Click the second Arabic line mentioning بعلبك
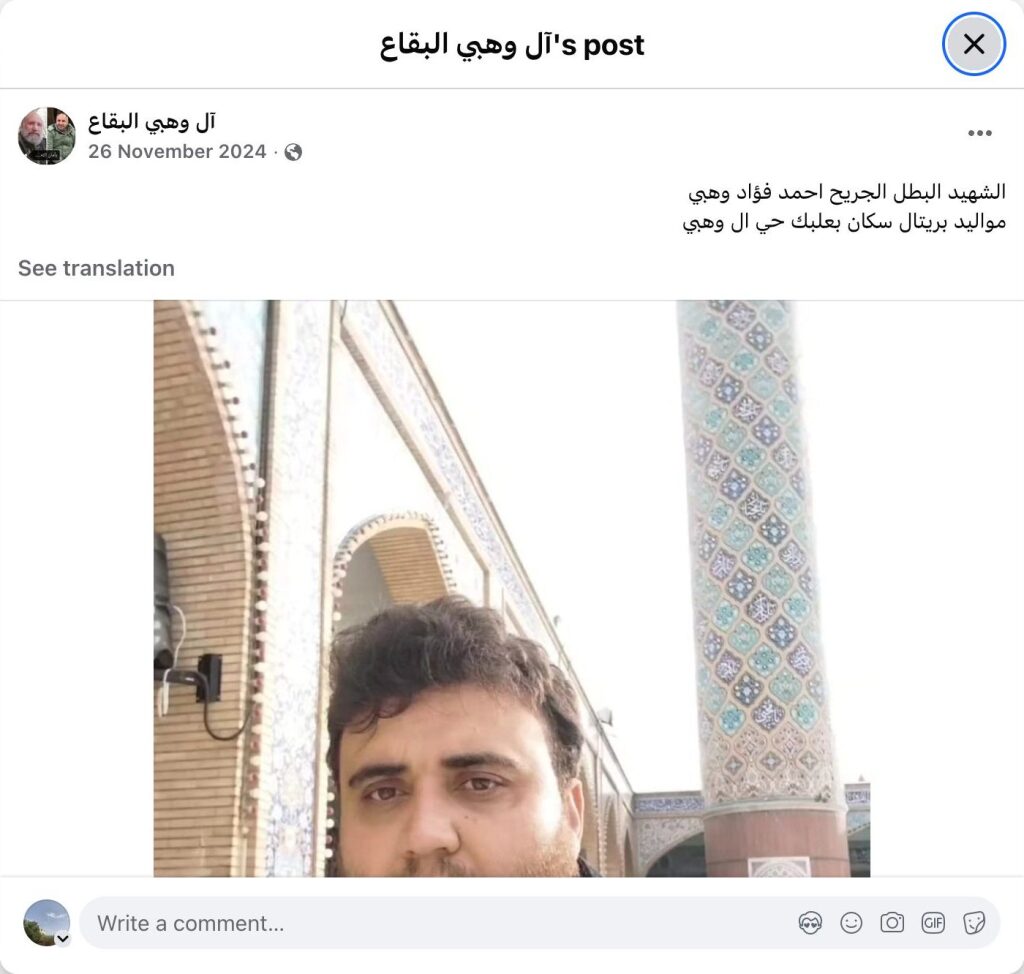Viewport: 1024px width, 974px height. click(x=844, y=222)
